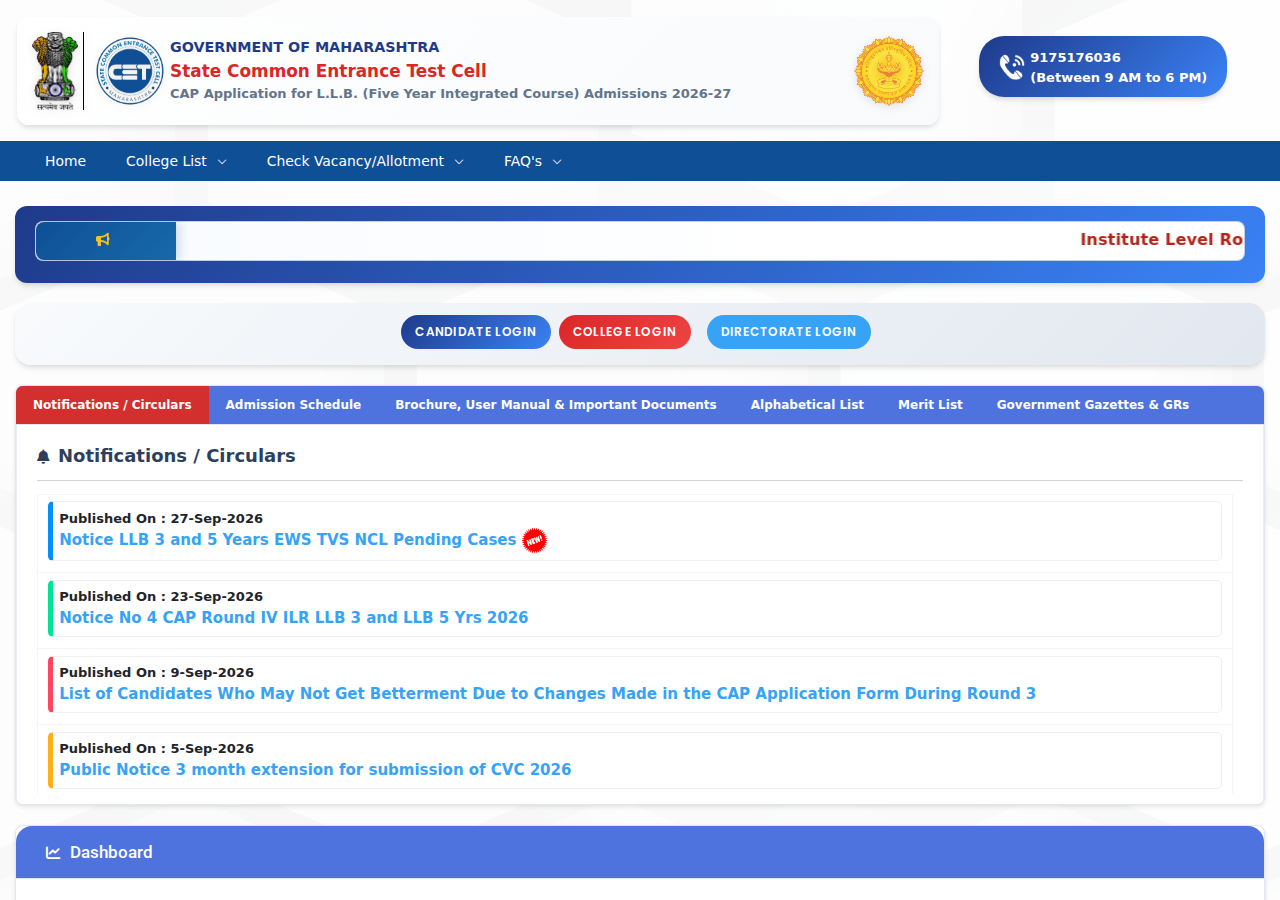This screenshot has height=900, width=1280.
Task: Open the College List menu
Action: 176,161
